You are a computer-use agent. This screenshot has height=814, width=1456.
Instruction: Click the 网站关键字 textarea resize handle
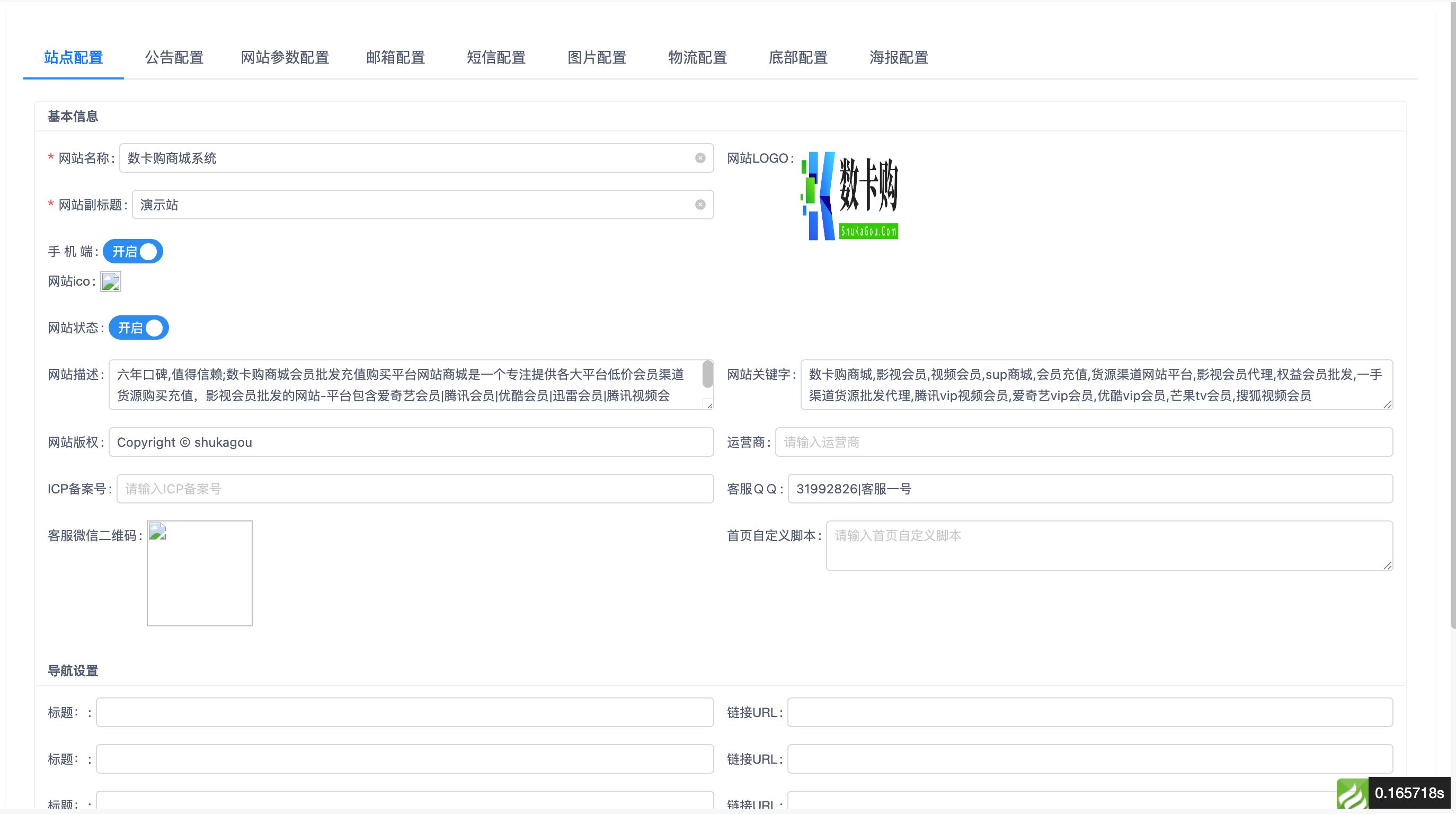tap(1388, 404)
